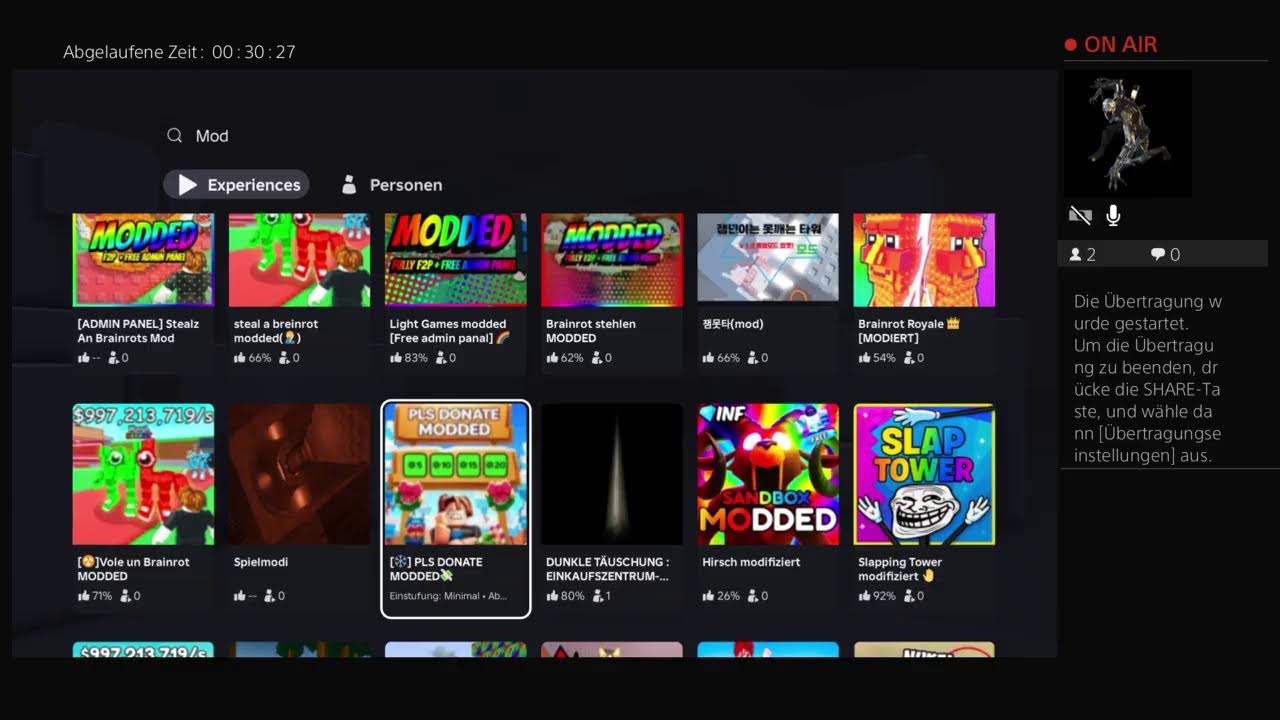Click the broadcast started message text
Viewport: 1280px width, 720px height.
click(x=1148, y=378)
